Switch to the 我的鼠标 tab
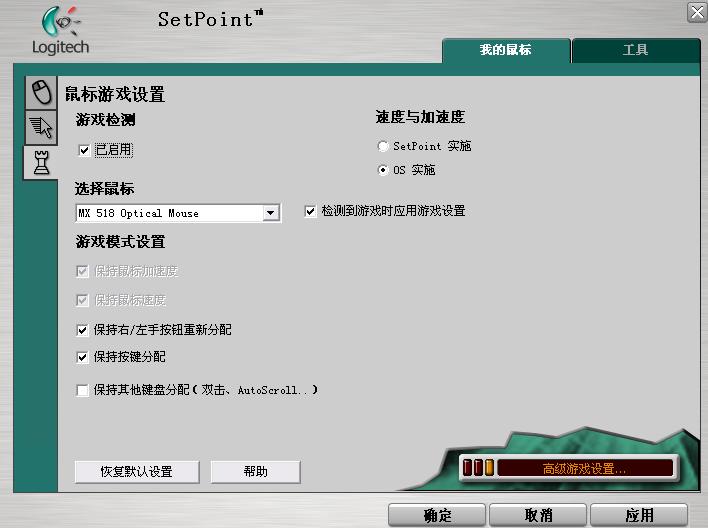 [x=505, y=50]
